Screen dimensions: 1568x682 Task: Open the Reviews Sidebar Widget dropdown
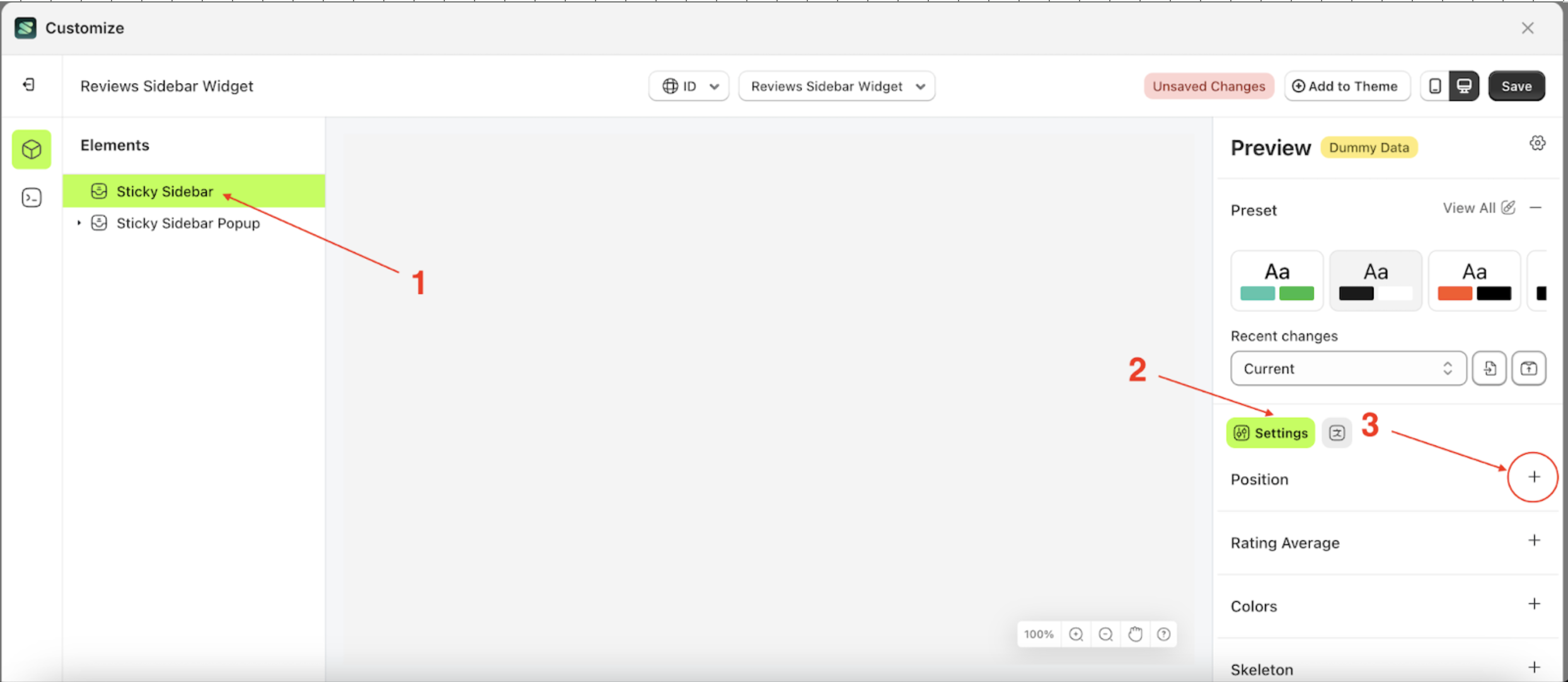[836, 86]
